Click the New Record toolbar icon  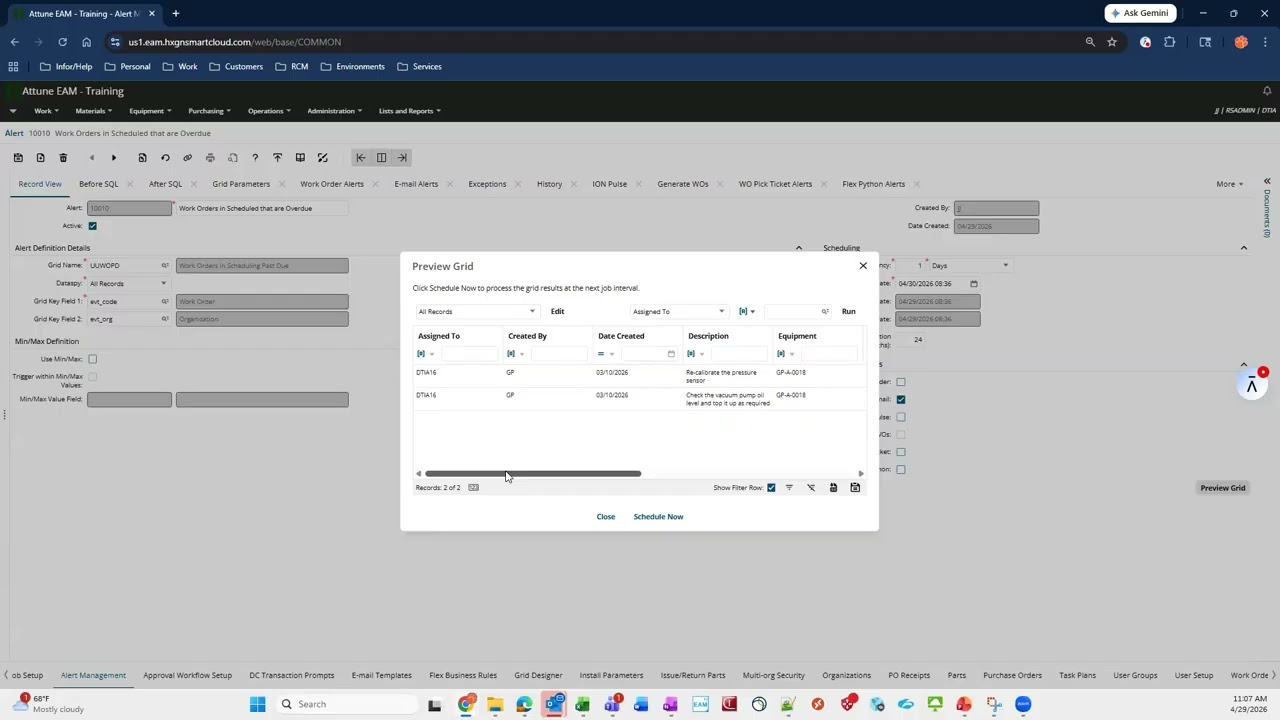[40, 158]
